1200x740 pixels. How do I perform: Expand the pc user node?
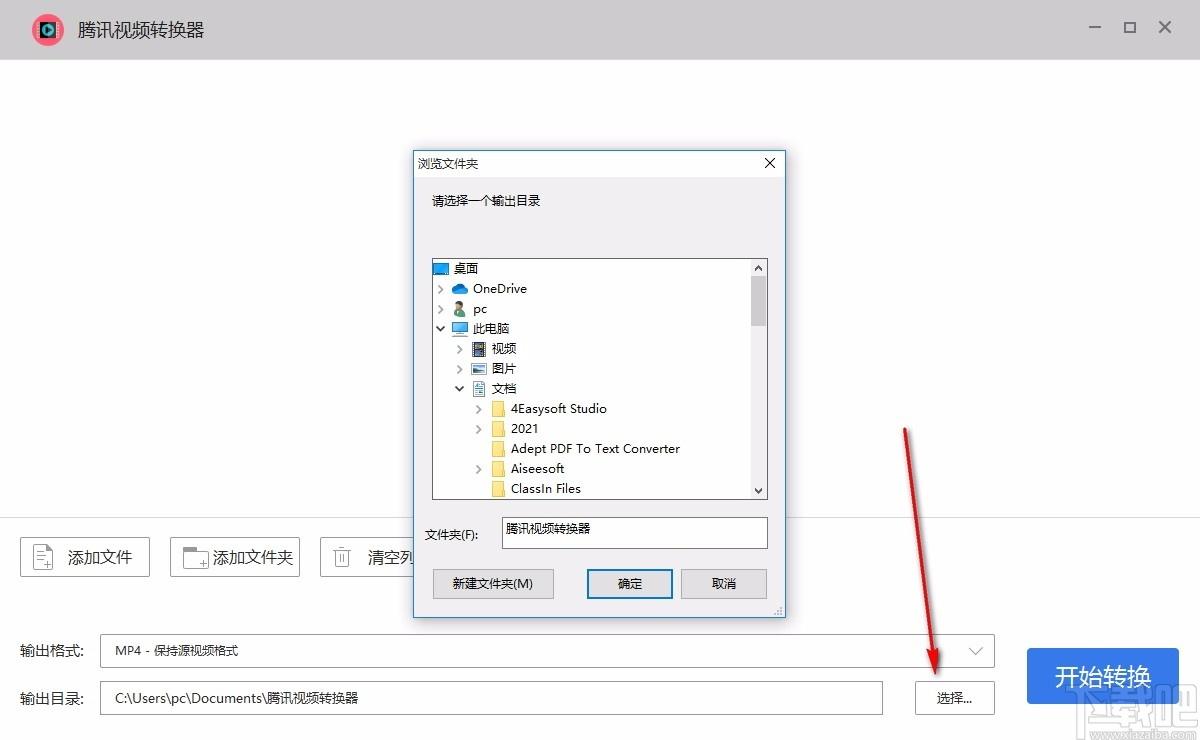(441, 309)
